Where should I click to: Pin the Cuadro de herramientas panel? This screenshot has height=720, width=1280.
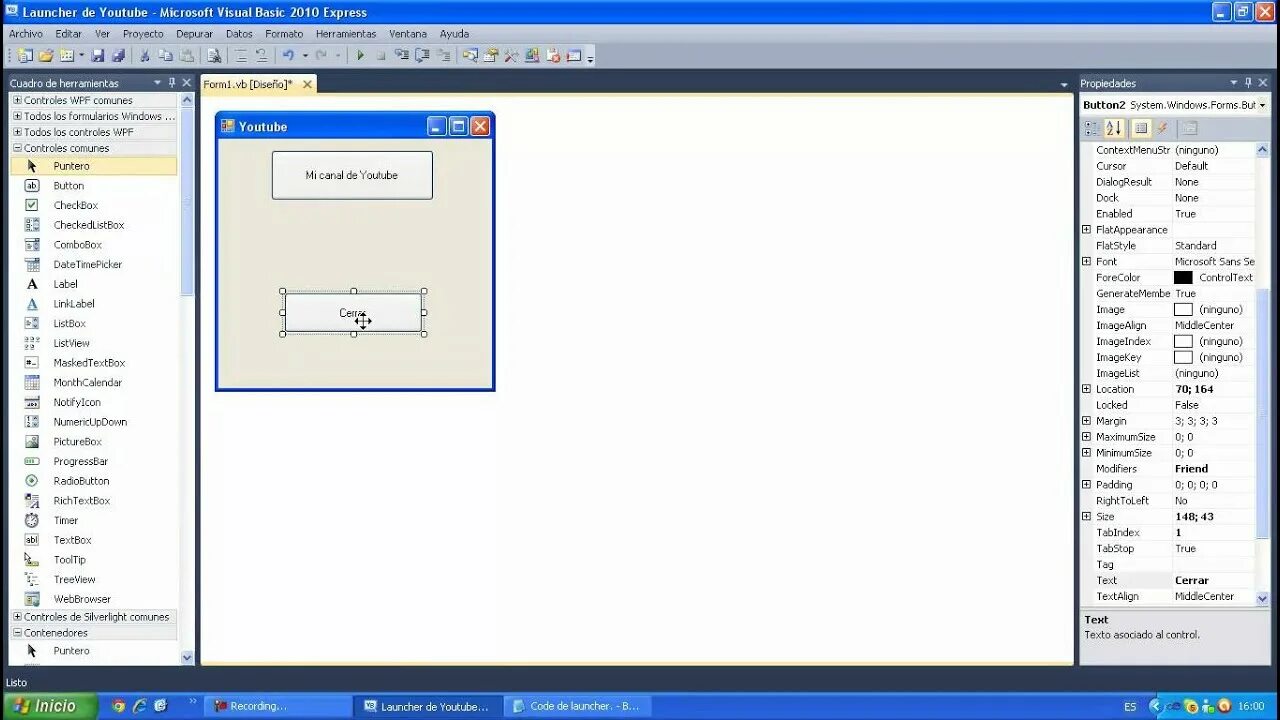click(172, 83)
